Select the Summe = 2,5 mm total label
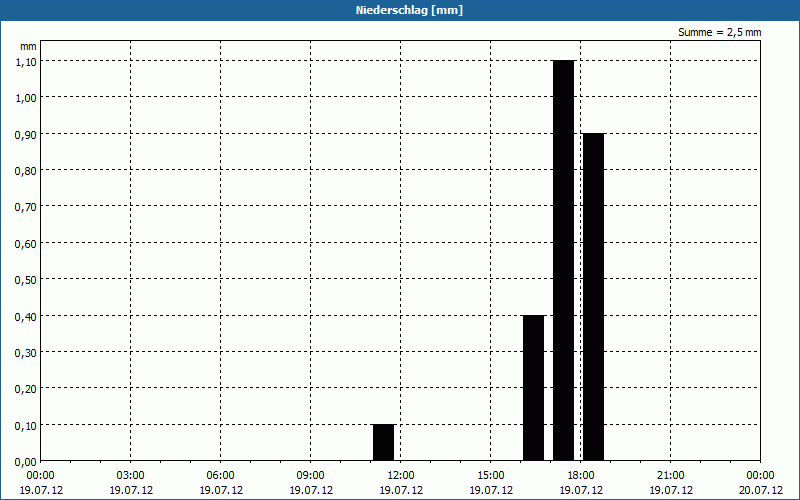Viewport: 800px width, 500px height. pyautogui.click(x=719, y=32)
